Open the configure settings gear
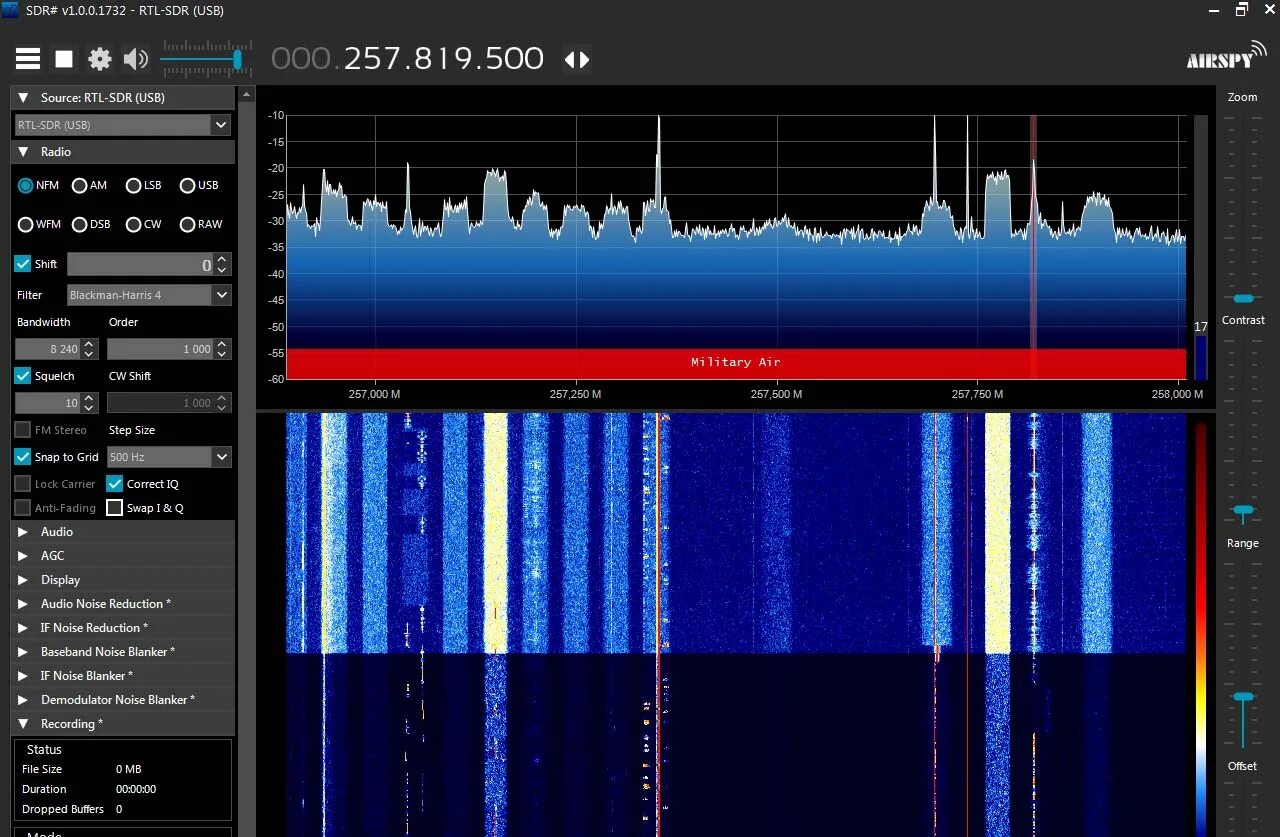Image resolution: width=1280 pixels, height=837 pixels. (99, 58)
